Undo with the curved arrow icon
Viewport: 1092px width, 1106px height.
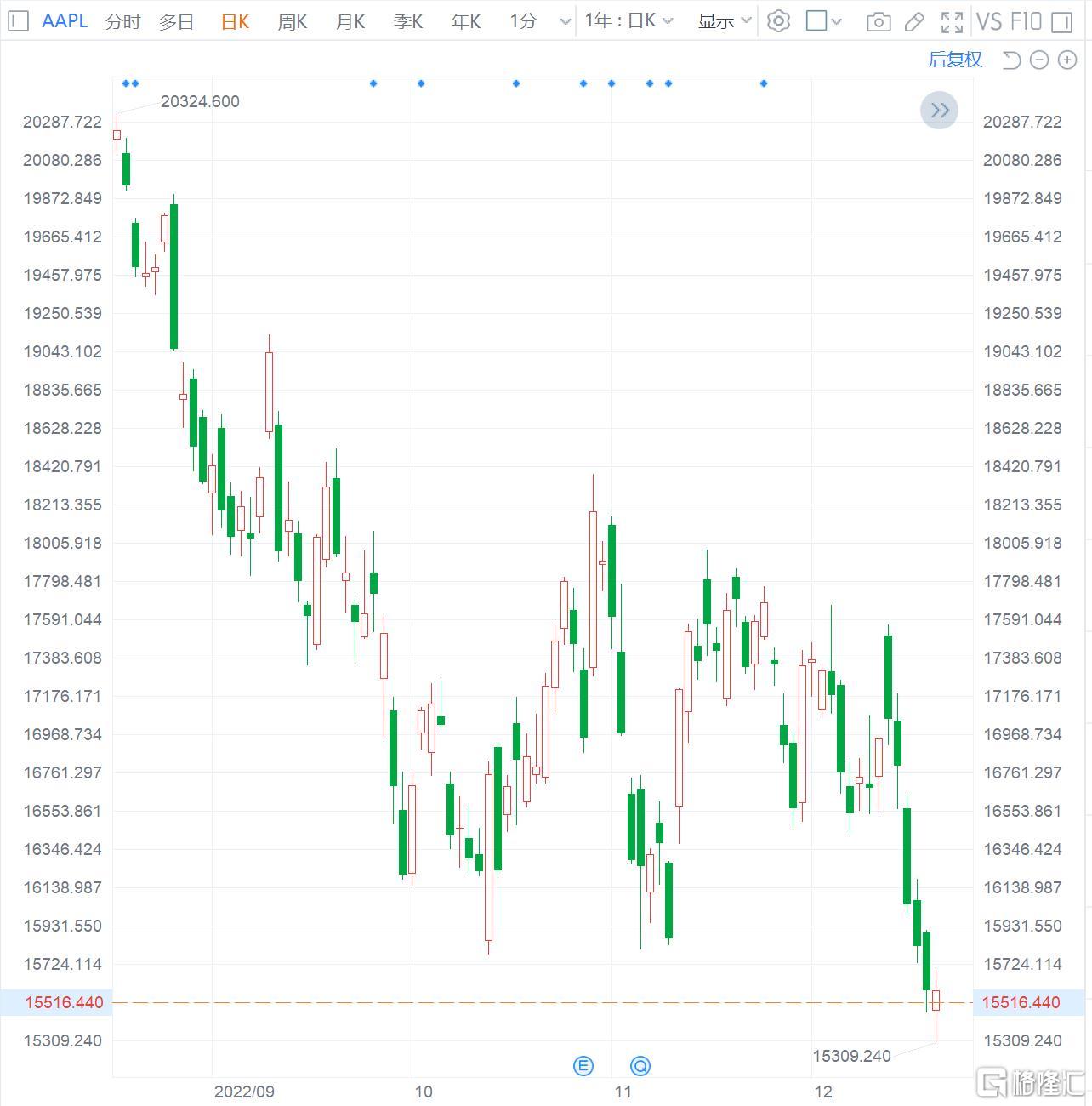(1011, 60)
